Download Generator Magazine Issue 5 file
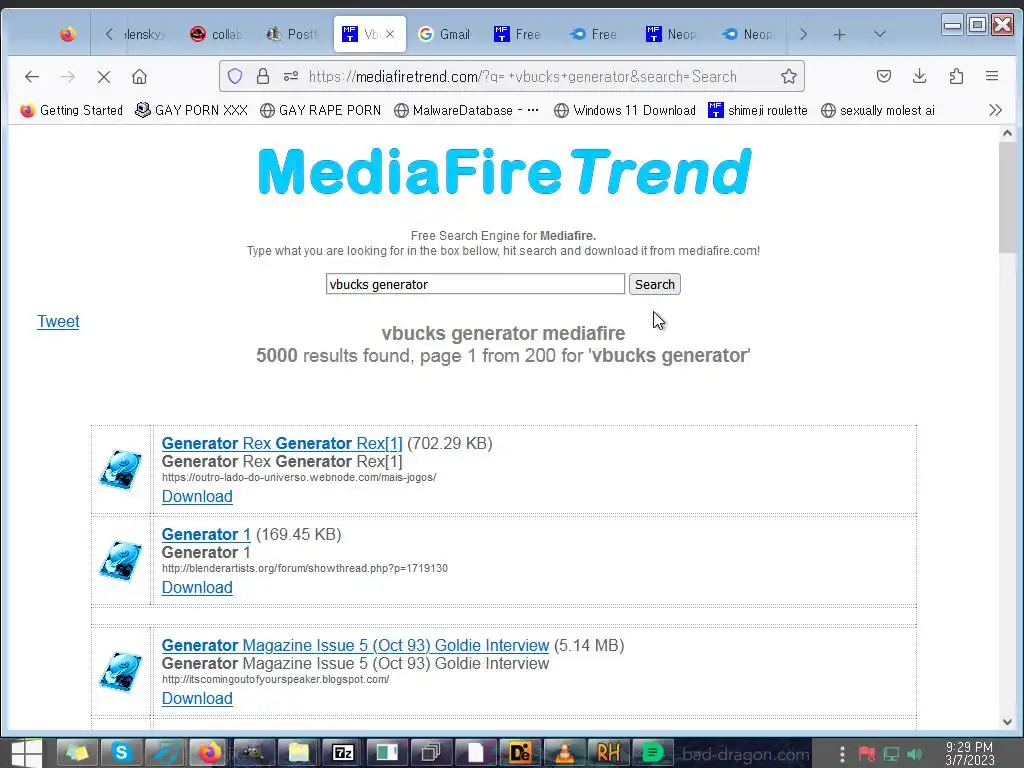Image resolution: width=1024 pixels, height=768 pixels. click(197, 698)
